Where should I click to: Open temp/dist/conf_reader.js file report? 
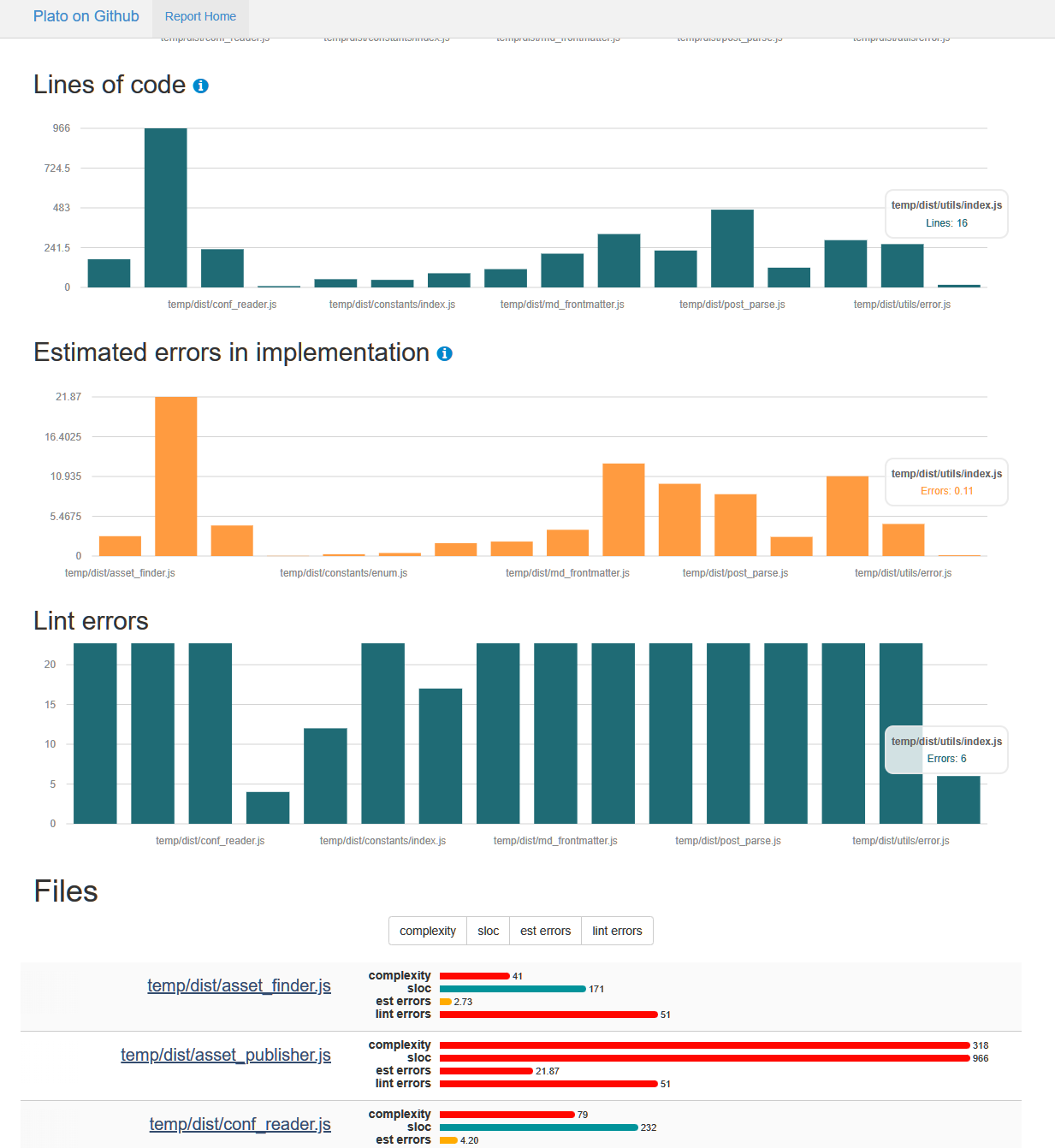(240, 1124)
